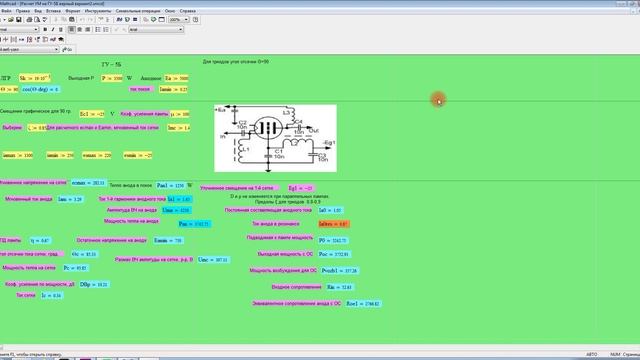
Task: Insert a component with the green icon
Action: [154, 20]
